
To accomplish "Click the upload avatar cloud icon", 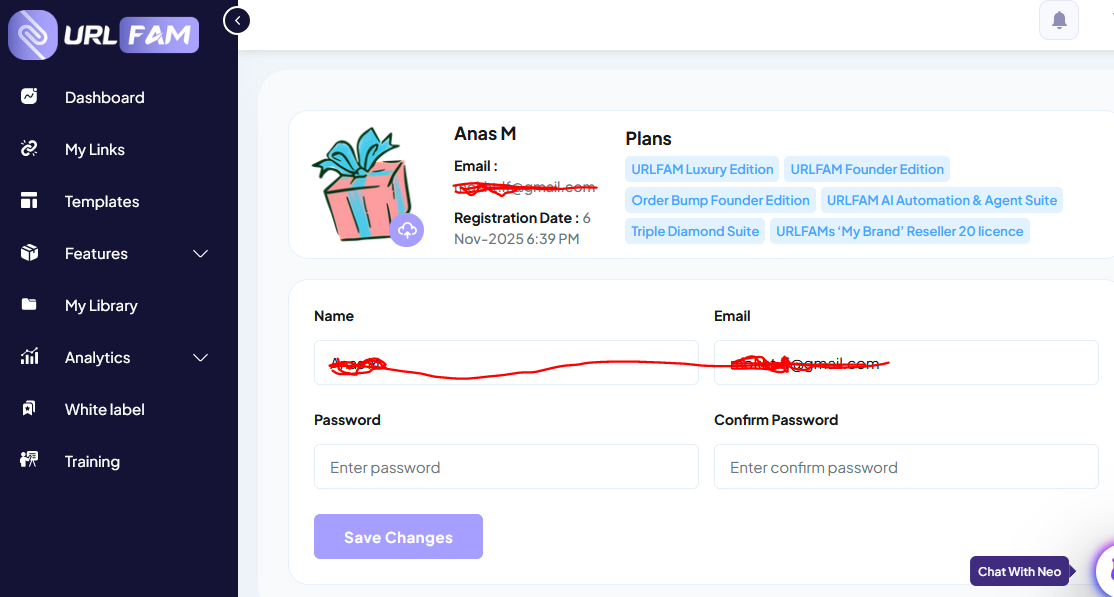I will point(407,230).
